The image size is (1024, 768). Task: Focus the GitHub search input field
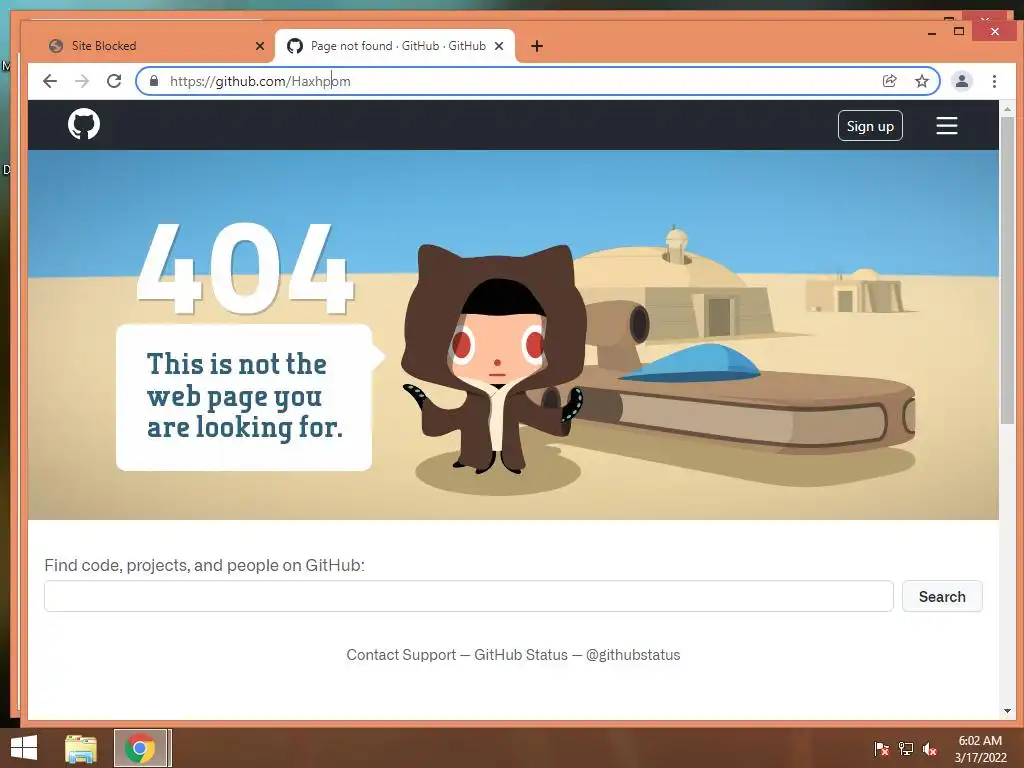[x=468, y=596]
